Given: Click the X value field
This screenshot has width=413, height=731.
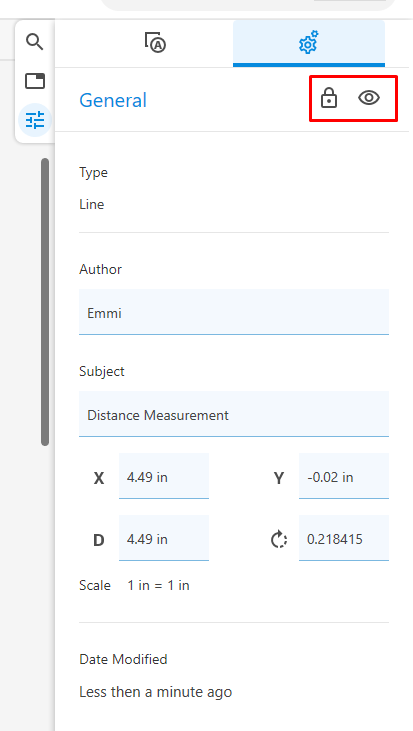Looking at the screenshot, I should coord(164,476).
